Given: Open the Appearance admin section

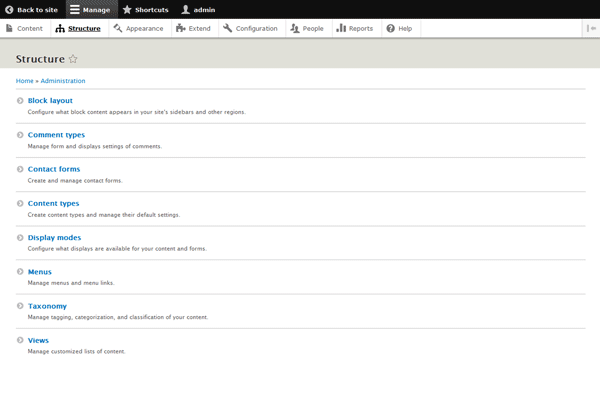Looking at the screenshot, I should click(x=138, y=28).
